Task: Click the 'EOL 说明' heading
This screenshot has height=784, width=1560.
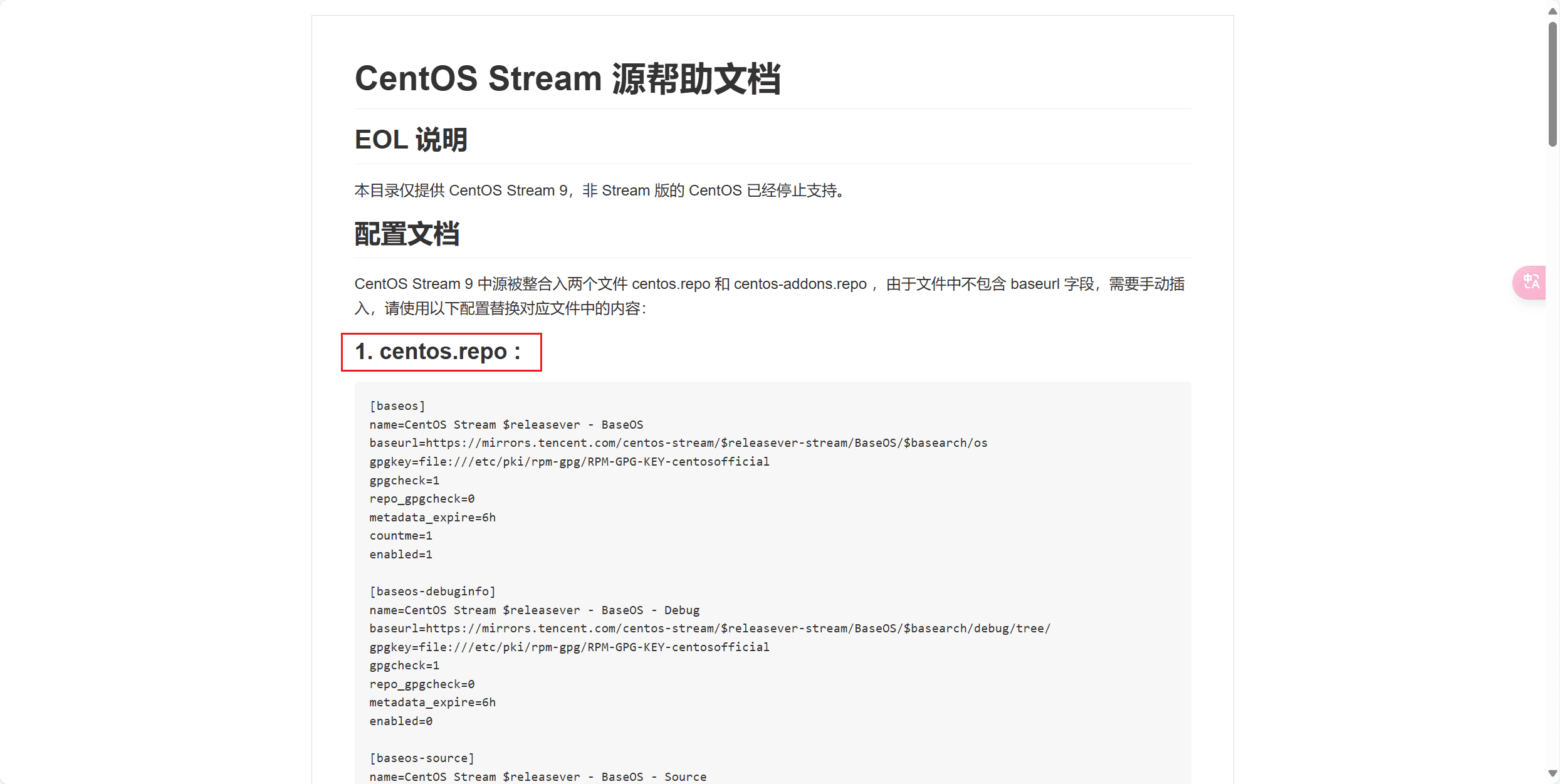Action: coord(411,140)
